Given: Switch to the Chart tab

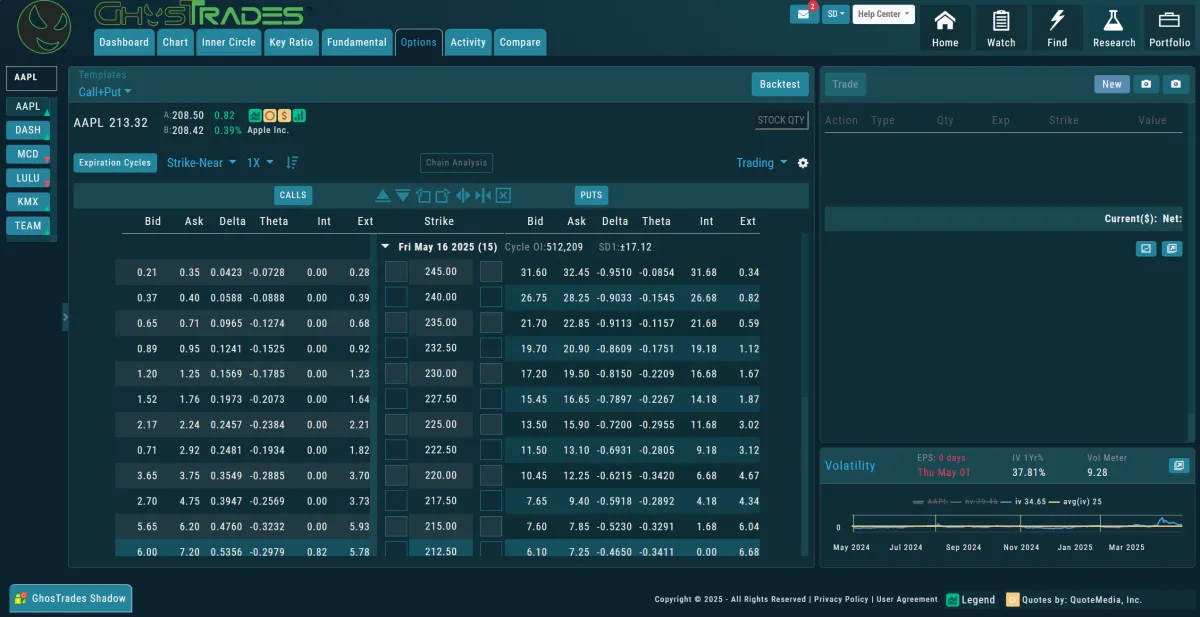Looking at the screenshot, I should click(175, 42).
